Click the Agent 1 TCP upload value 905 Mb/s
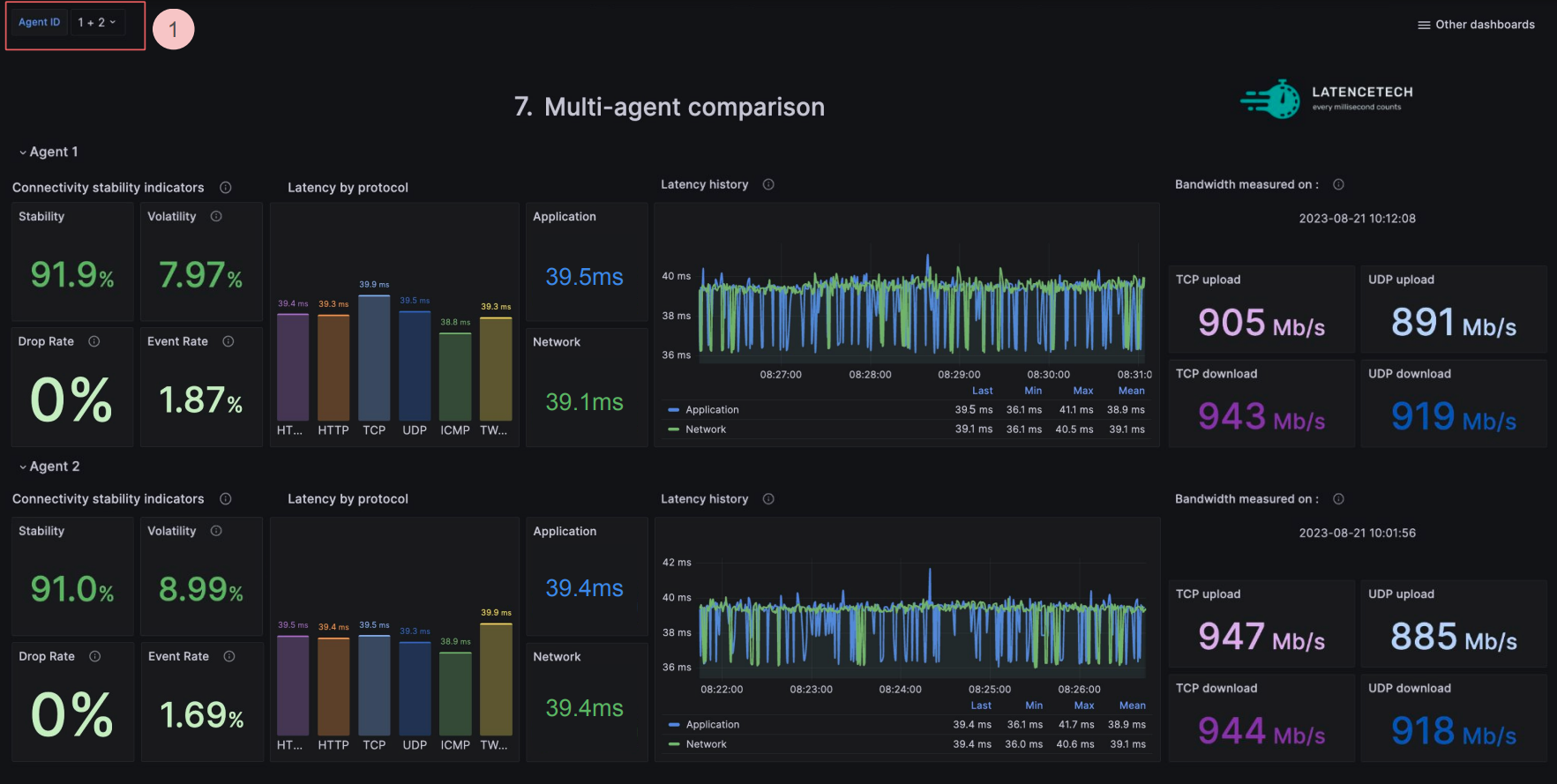This screenshot has height=784, width=1557. (x=1261, y=323)
